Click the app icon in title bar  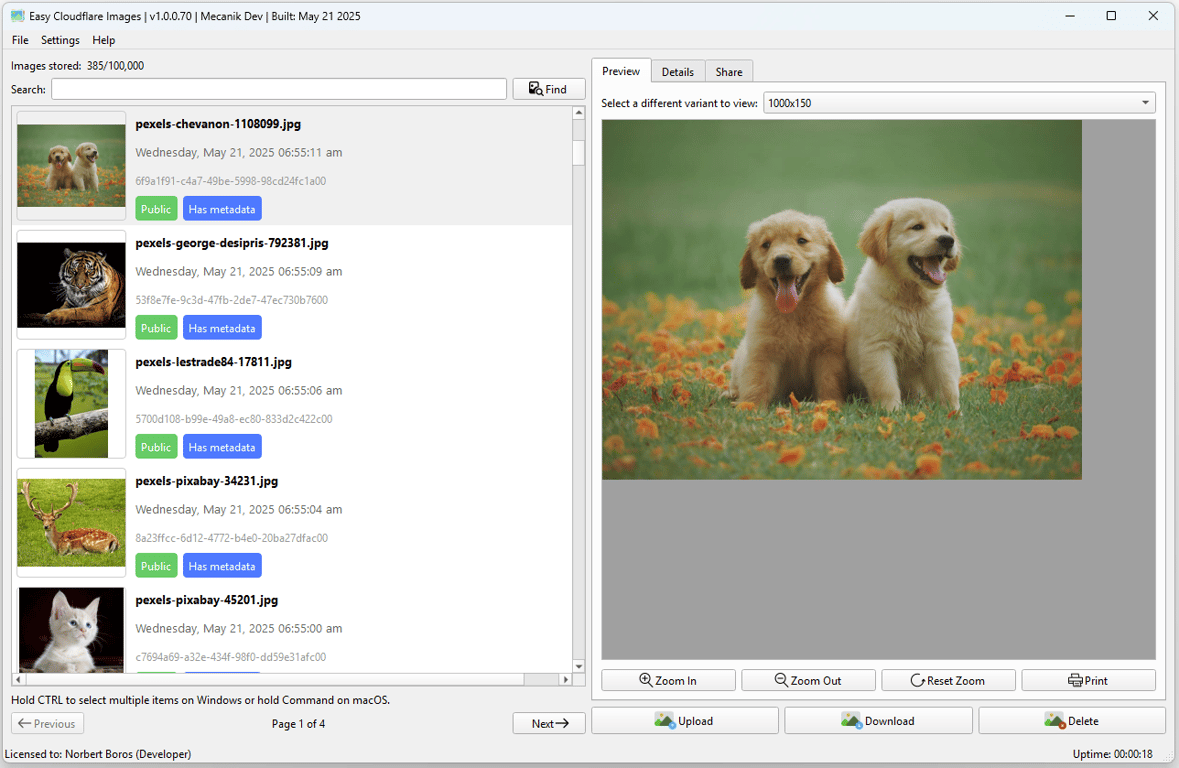pos(17,16)
